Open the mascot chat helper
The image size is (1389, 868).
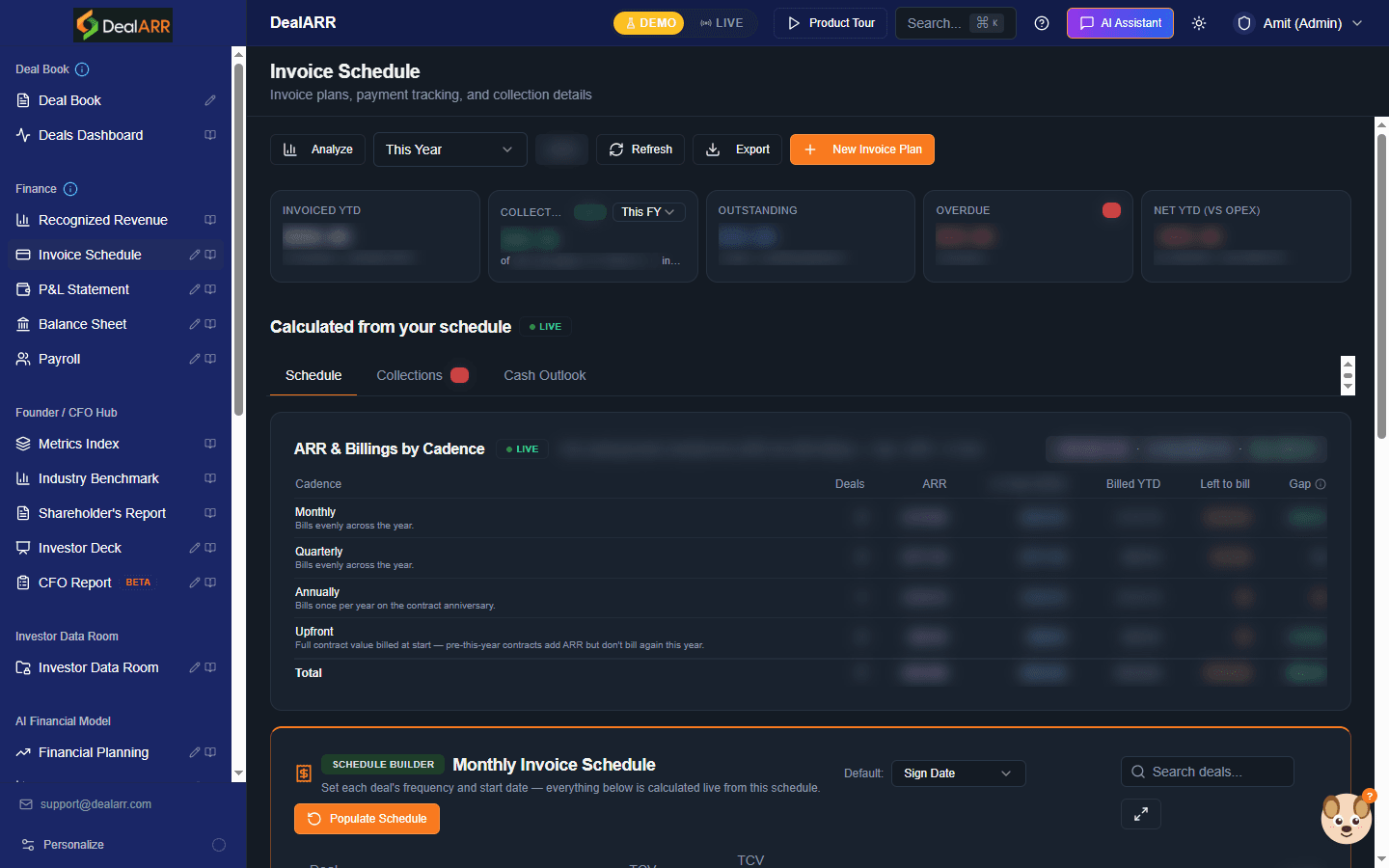pyautogui.click(x=1347, y=818)
